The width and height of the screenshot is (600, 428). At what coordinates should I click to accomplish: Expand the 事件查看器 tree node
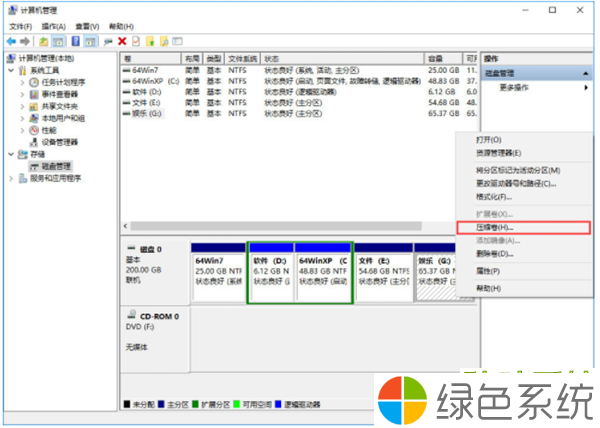pyautogui.click(x=22, y=94)
